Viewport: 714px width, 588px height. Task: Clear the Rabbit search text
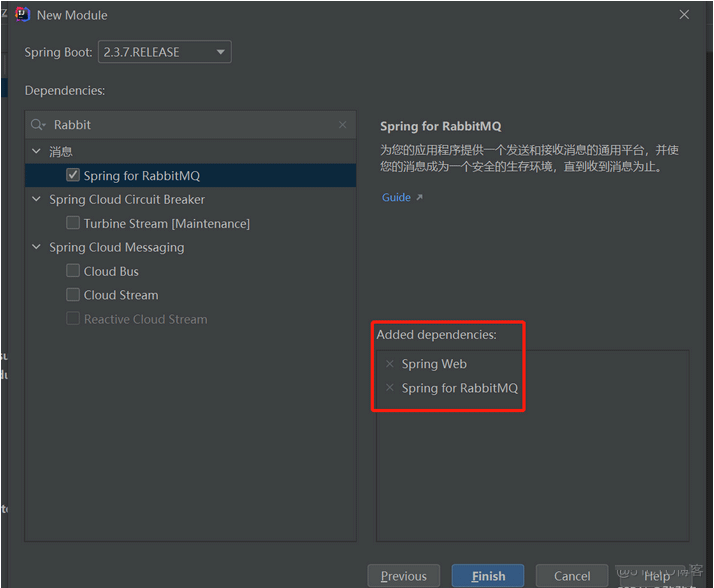click(343, 125)
